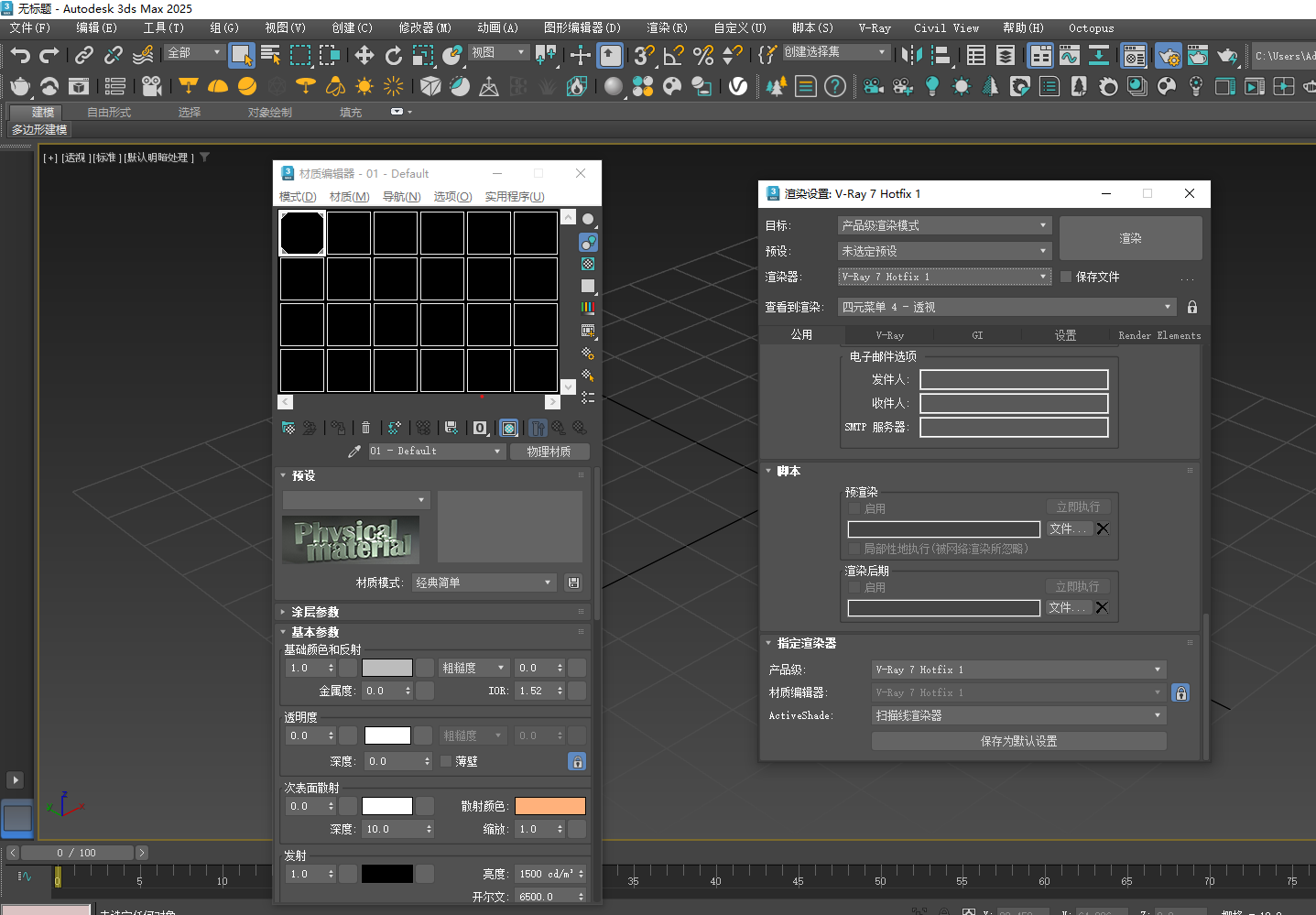Viewport: 1316px width, 915px height.
Task: Click the IOR 1.52 value field
Action: [536, 691]
